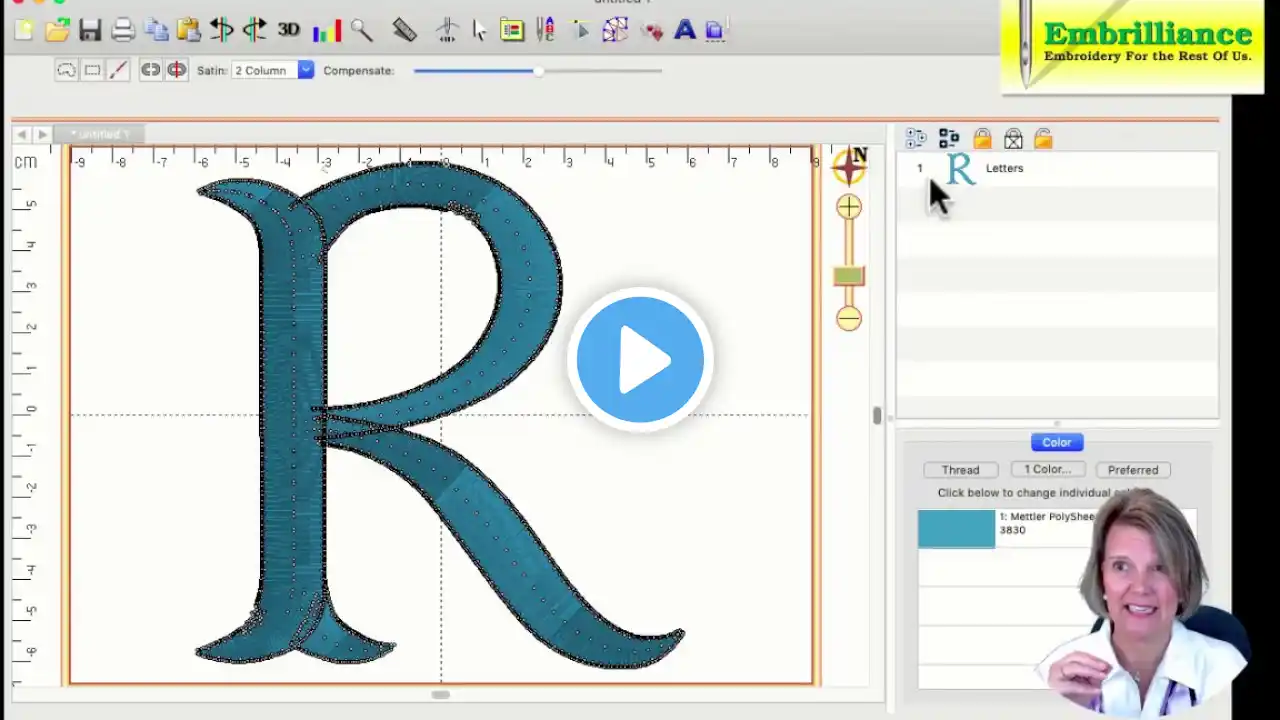
Task: Save the design with the floppy disk icon
Action: pos(90,30)
